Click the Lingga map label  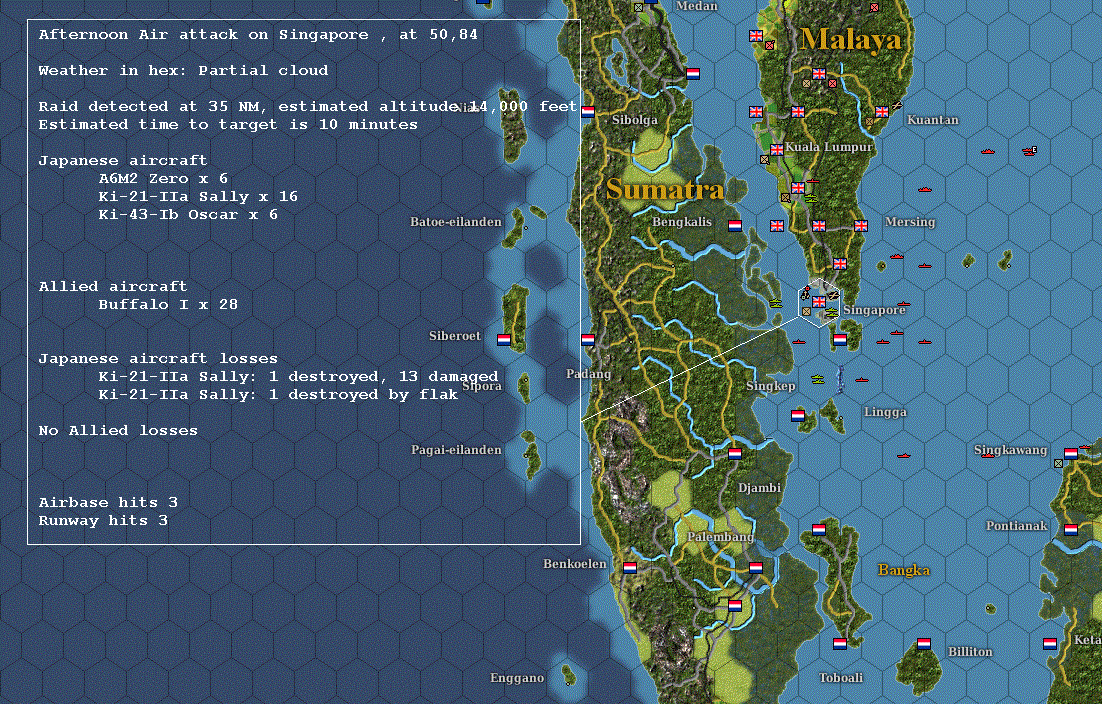click(885, 412)
